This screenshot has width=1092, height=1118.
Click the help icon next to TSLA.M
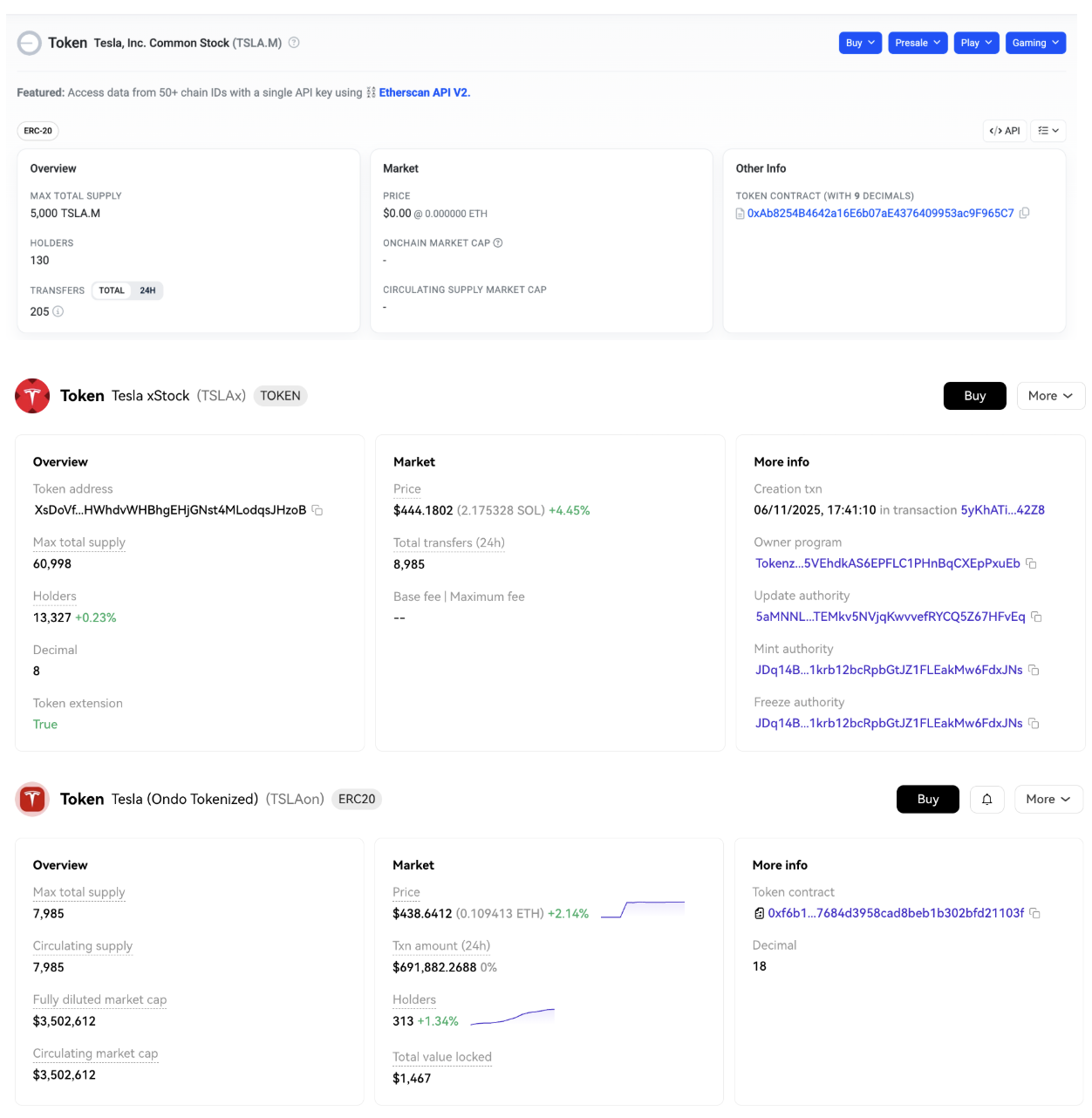click(x=294, y=43)
